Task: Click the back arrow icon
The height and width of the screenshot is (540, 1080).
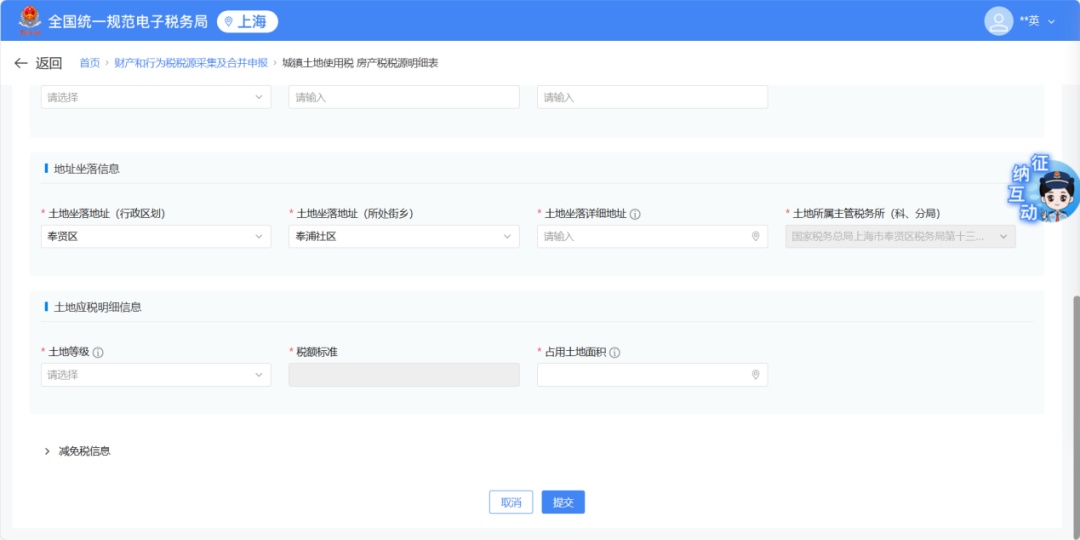Action: (21, 63)
